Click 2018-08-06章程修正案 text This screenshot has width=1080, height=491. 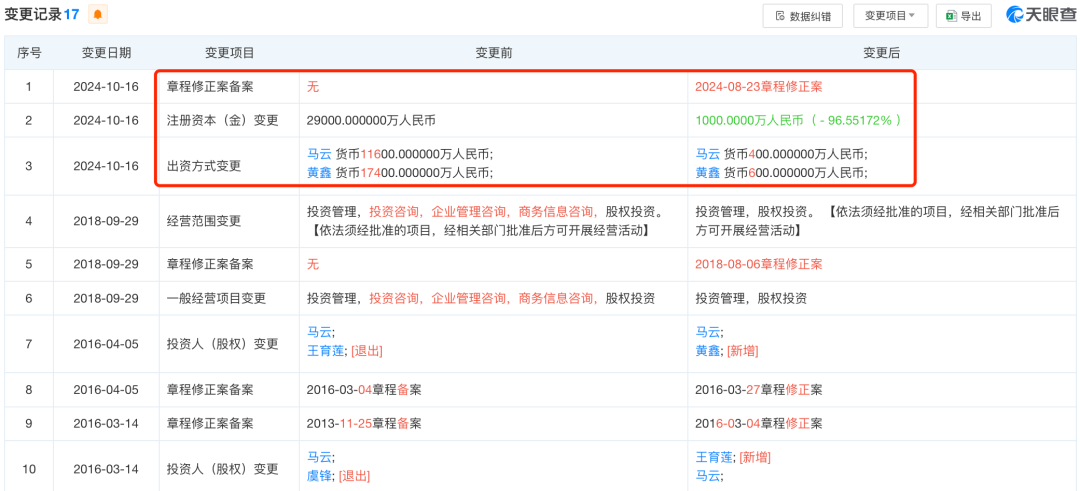(x=759, y=264)
